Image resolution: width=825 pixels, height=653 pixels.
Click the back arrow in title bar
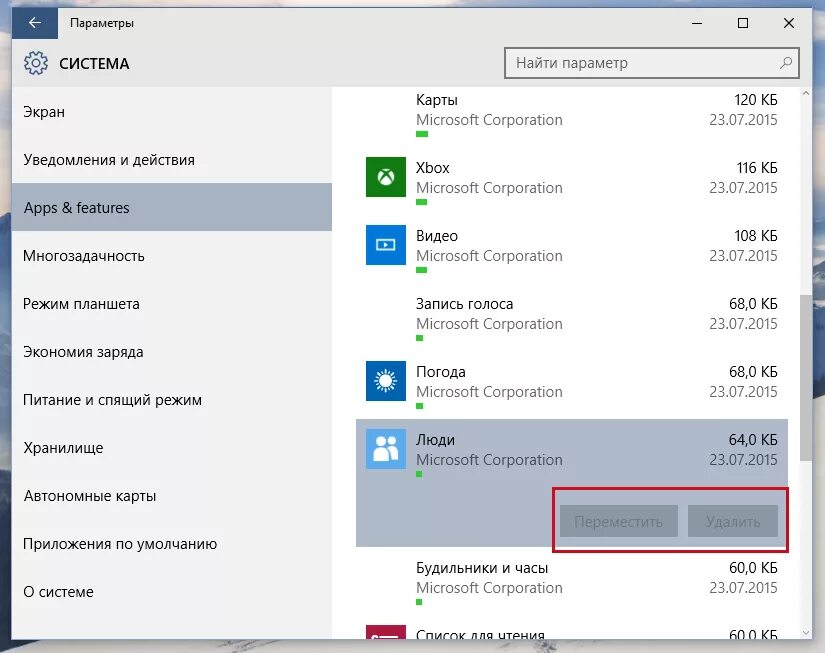pos(35,23)
